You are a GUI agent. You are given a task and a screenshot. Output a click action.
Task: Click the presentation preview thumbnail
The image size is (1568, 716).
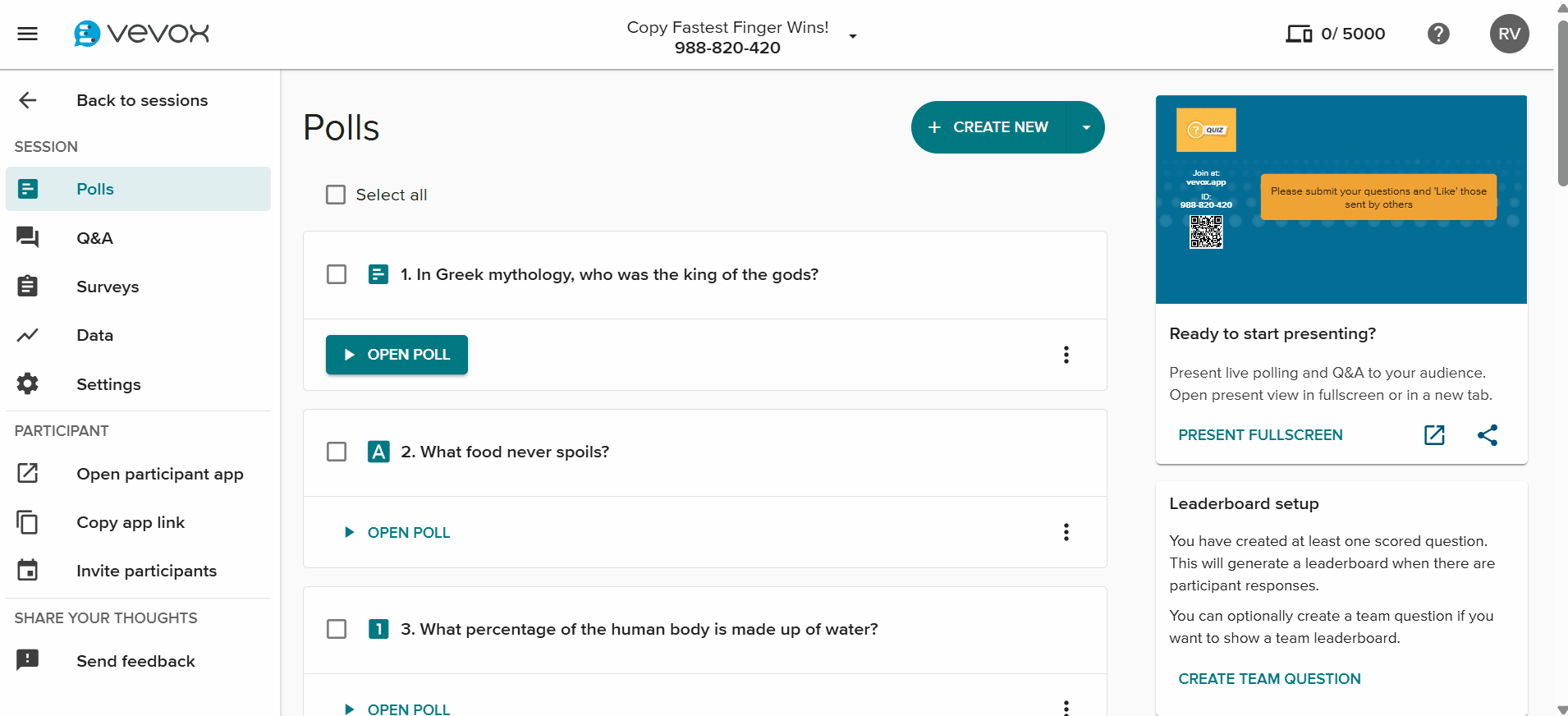1341,200
